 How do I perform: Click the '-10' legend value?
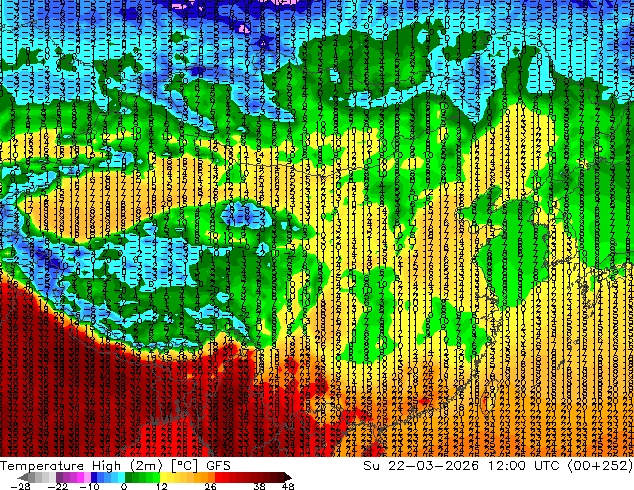click(89, 486)
